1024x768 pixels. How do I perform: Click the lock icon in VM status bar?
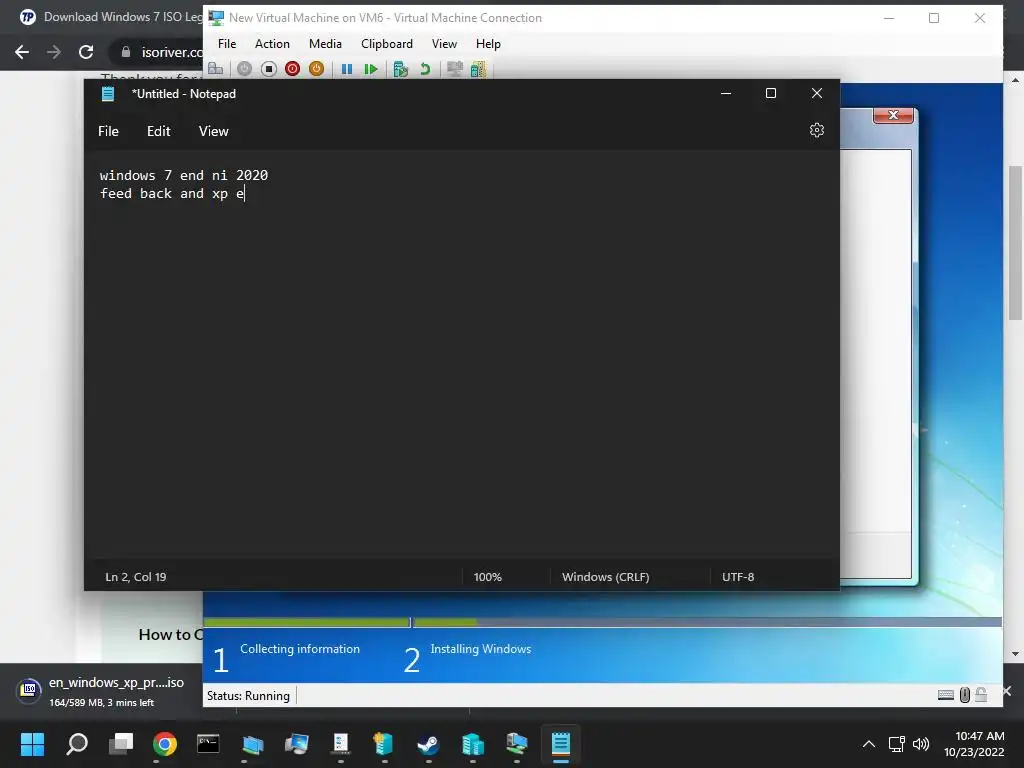pos(981,694)
